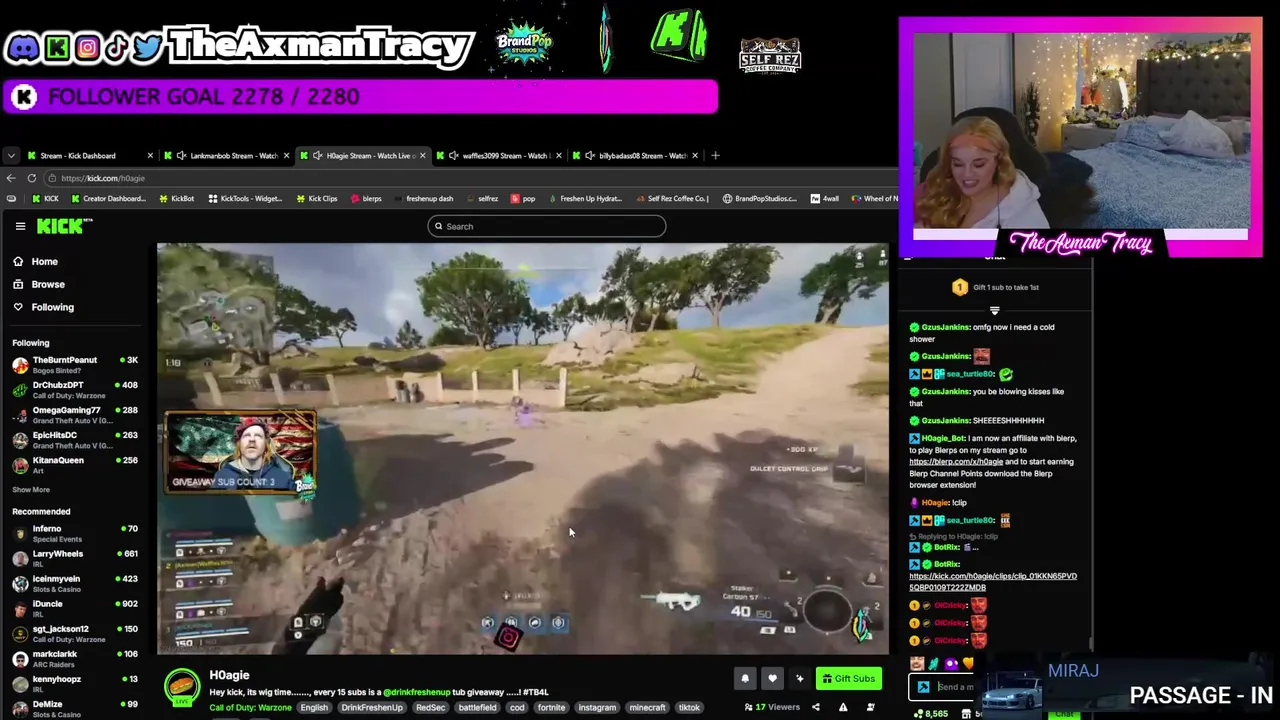Open the blerps bookmark
Image resolution: width=1280 pixels, height=720 pixels.
pos(366,199)
